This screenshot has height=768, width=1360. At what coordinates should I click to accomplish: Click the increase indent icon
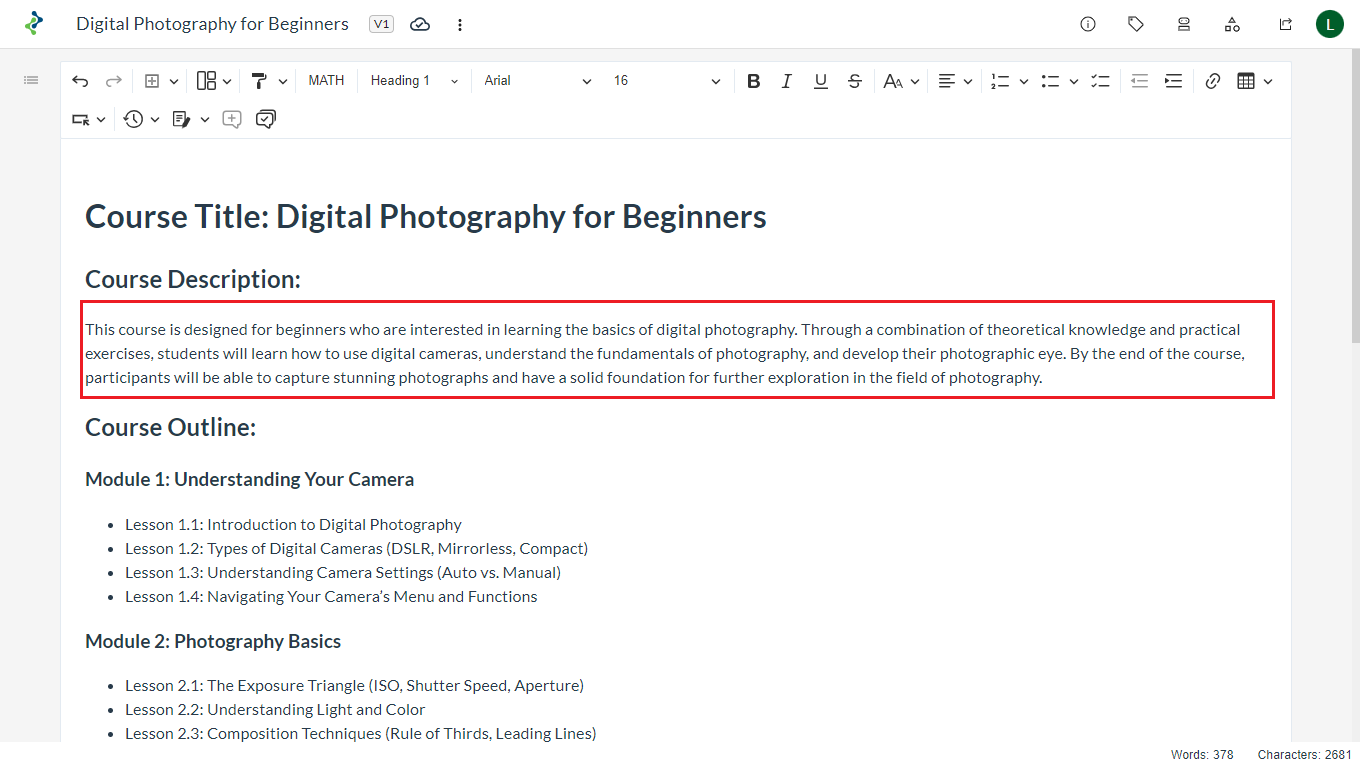[x=1173, y=81]
